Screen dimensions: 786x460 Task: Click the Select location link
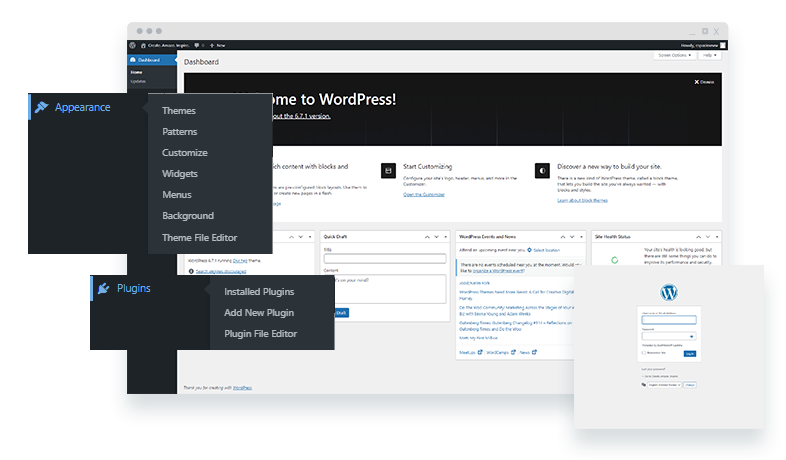tap(546, 250)
